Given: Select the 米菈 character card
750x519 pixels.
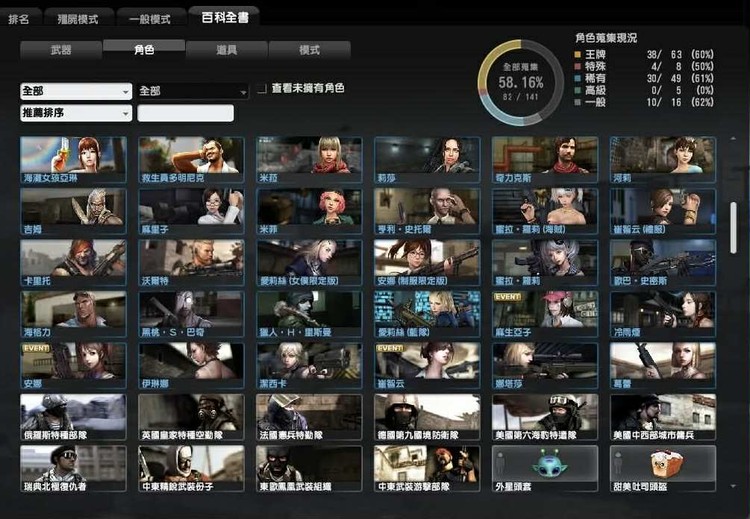Looking at the screenshot, I should [309, 160].
